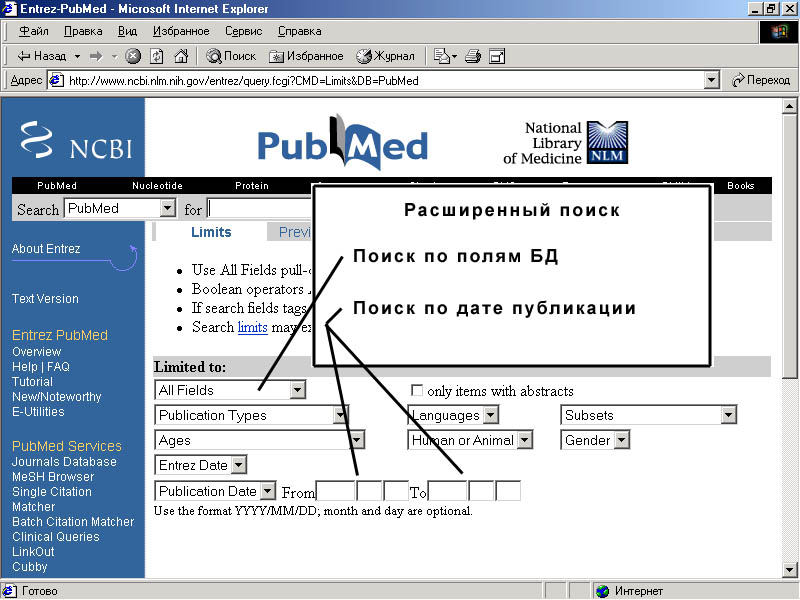800x600 pixels.
Task: Open the Batch Citation Matcher link
Action: coord(73,521)
